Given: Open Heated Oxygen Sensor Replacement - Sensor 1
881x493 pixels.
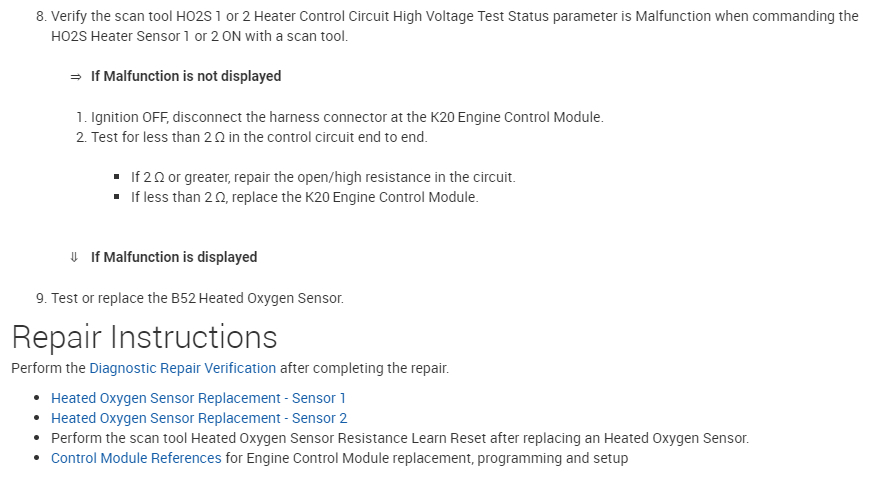Looking at the screenshot, I should pos(198,398).
